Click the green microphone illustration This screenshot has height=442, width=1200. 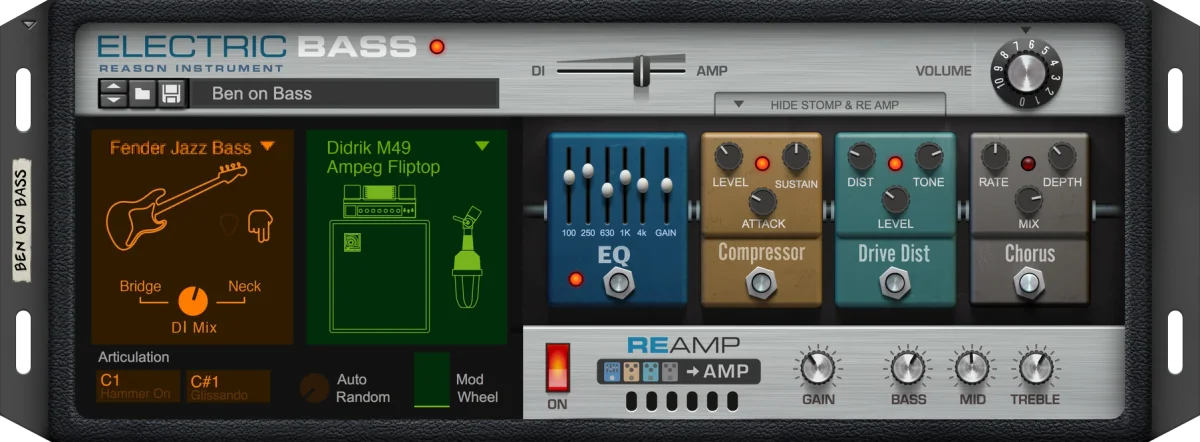[x=467, y=258]
